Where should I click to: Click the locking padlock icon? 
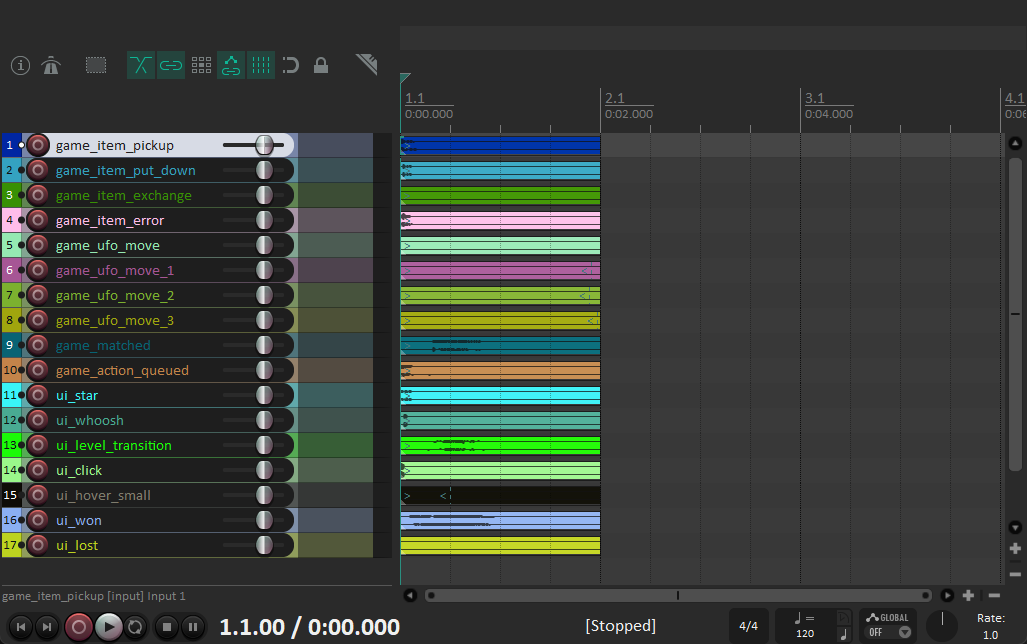[321, 66]
